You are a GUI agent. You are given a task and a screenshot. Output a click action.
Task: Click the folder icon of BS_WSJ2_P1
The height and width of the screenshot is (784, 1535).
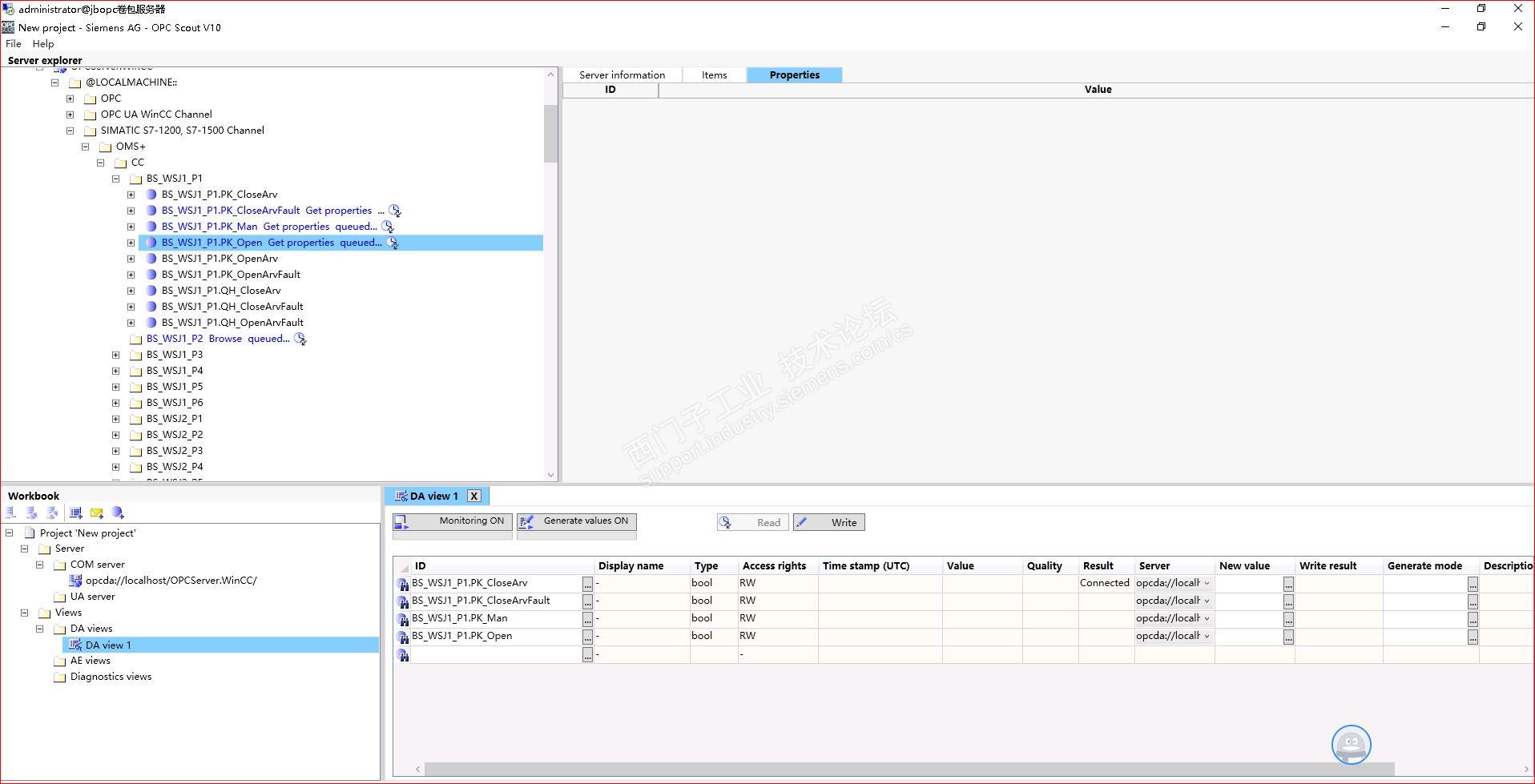click(136, 419)
